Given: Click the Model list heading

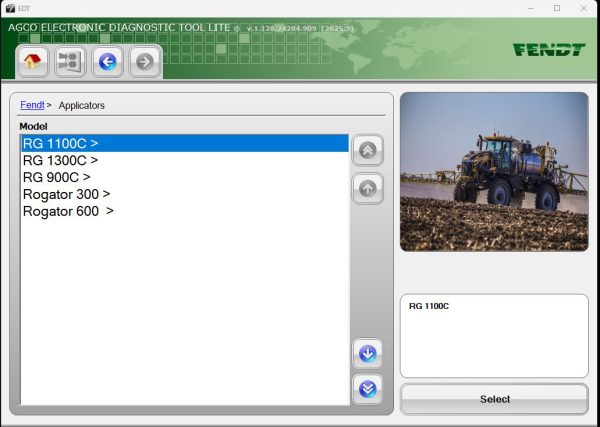Looking at the screenshot, I should click(x=33, y=126).
